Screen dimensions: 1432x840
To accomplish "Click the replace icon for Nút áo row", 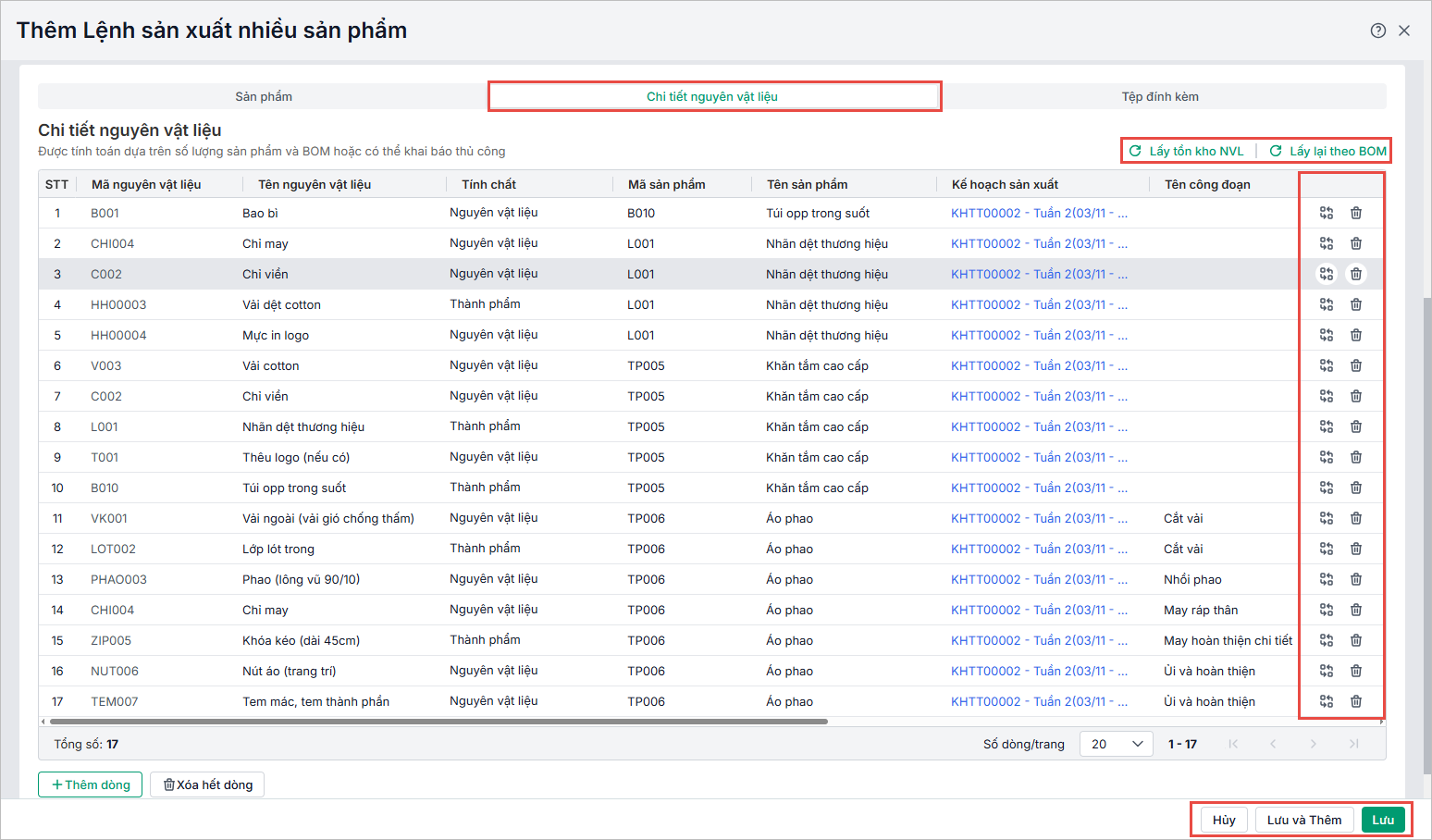I will [1326, 671].
